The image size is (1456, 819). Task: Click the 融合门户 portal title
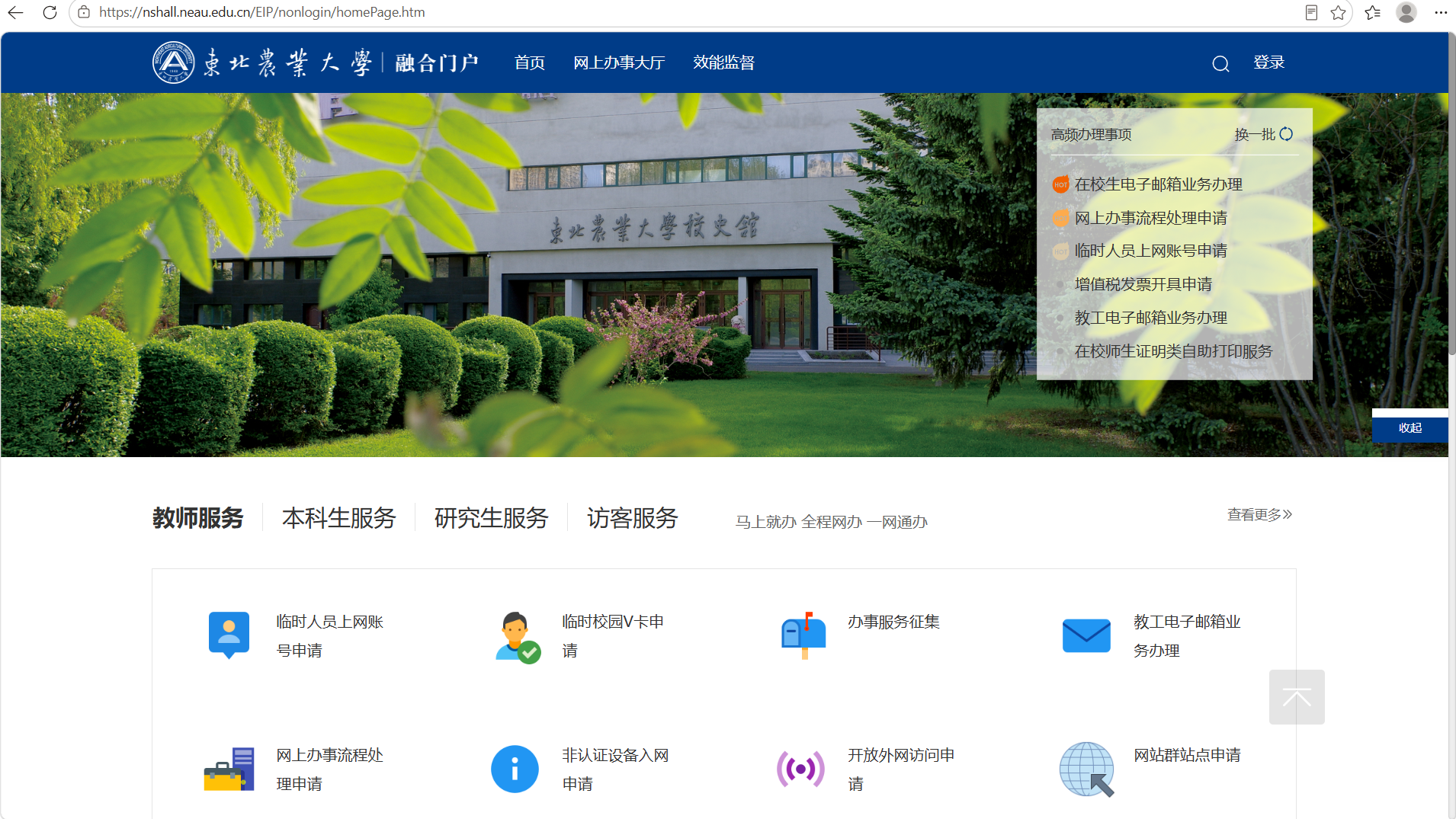click(x=437, y=62)
